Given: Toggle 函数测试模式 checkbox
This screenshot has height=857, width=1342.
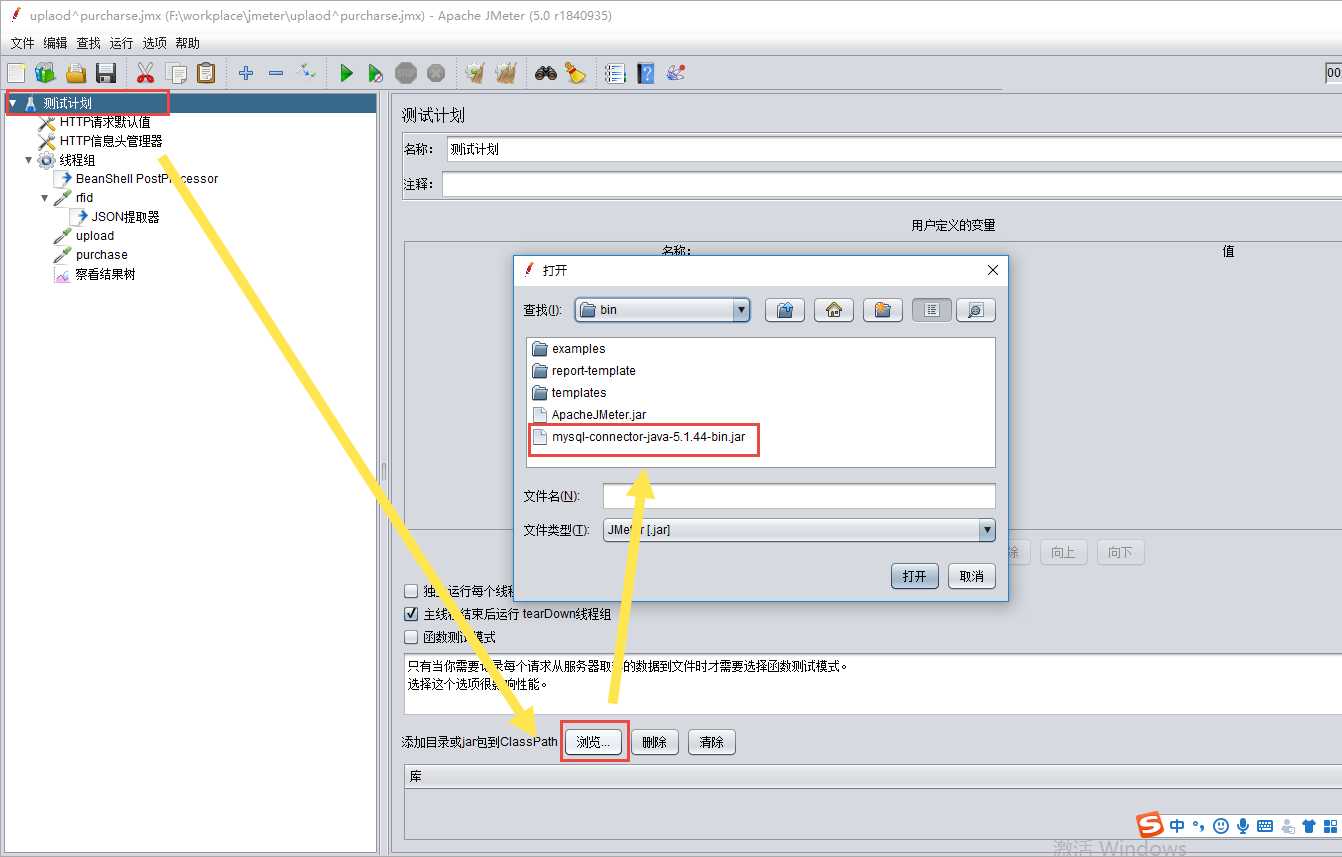Looking at the screenshot, I should (411, 637).
